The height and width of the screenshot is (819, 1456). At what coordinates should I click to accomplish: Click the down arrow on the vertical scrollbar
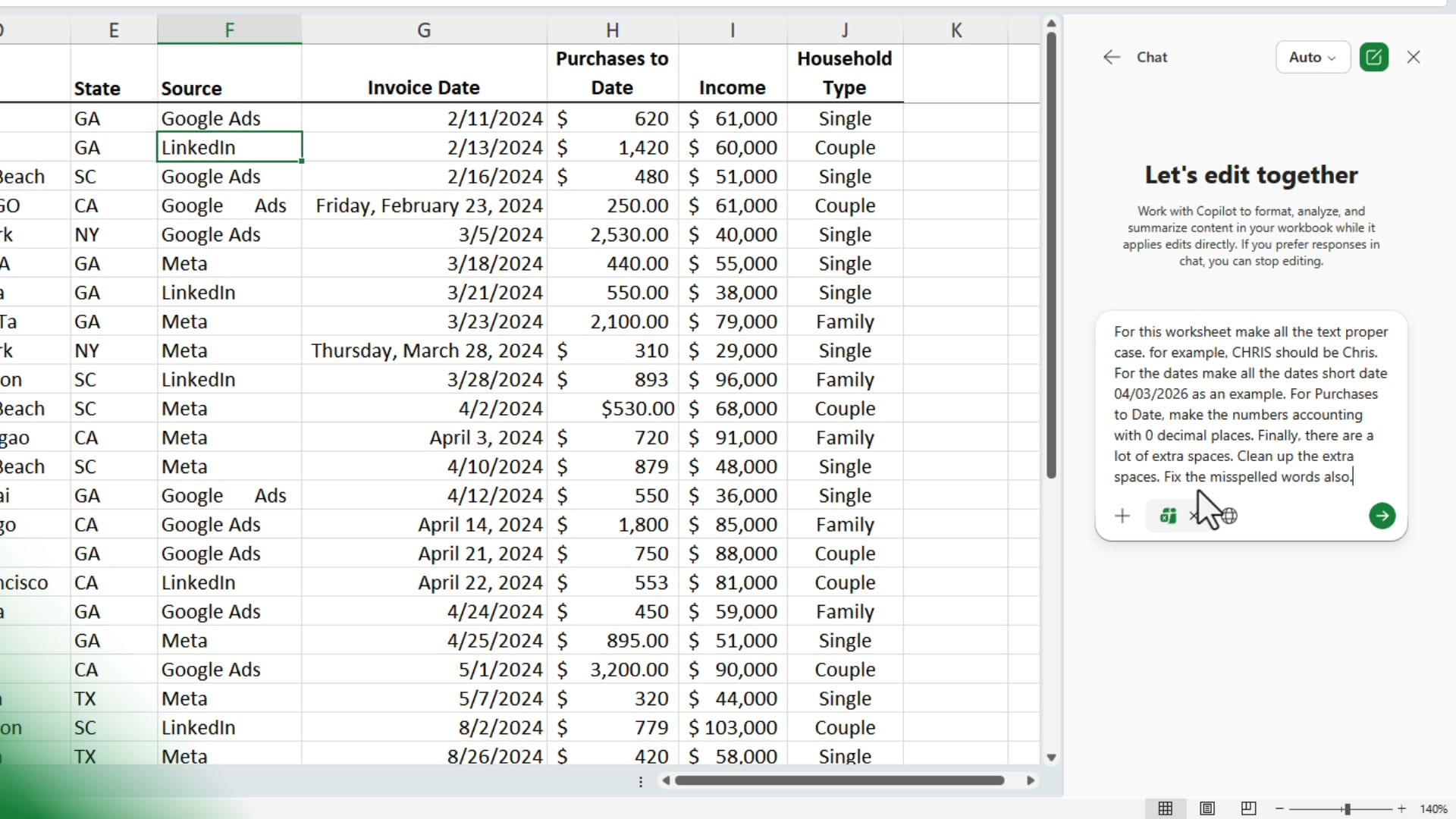click(x=1052, y=757)
